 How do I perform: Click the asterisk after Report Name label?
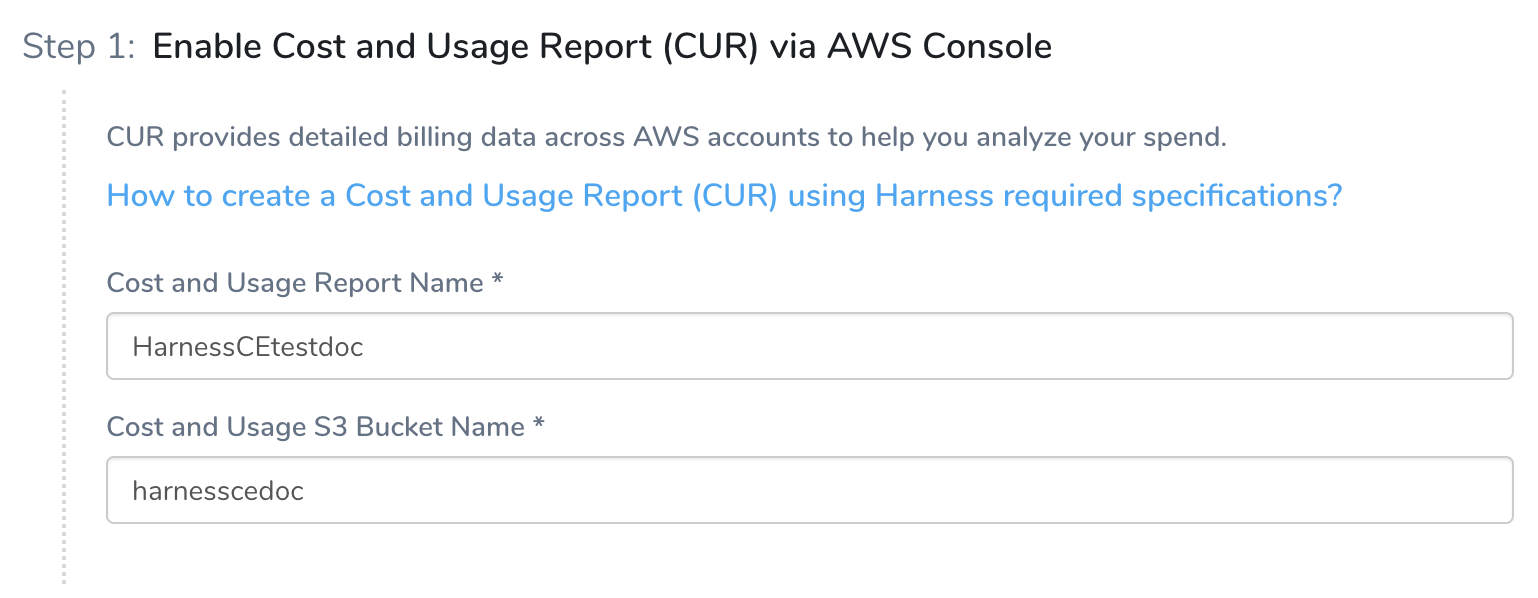point(496,281)
